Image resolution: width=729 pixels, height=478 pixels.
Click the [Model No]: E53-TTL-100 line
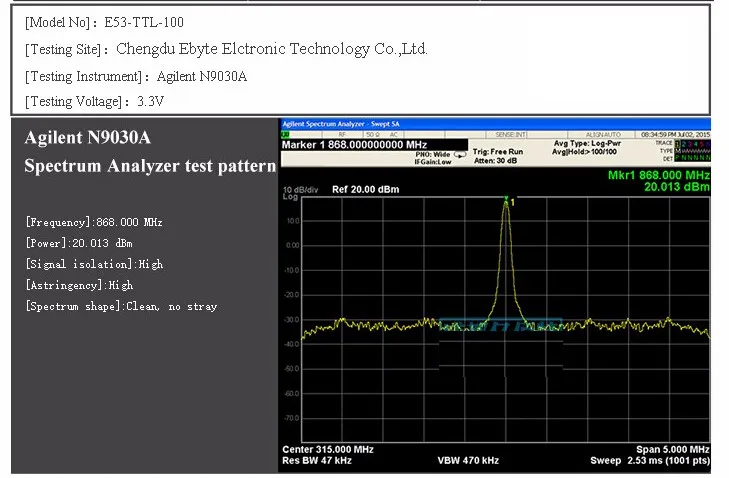coord(104,22)
